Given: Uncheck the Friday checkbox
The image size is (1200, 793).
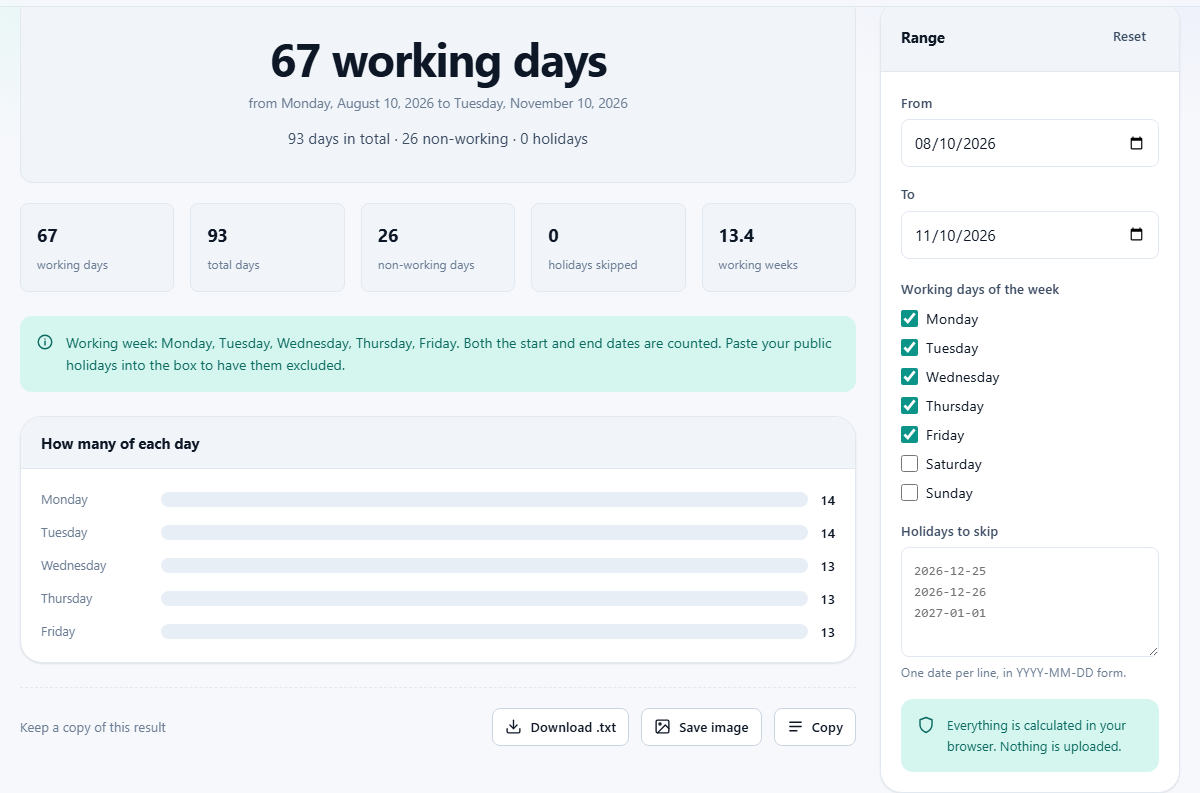Looking at the screenshot, I should point(910,435).
